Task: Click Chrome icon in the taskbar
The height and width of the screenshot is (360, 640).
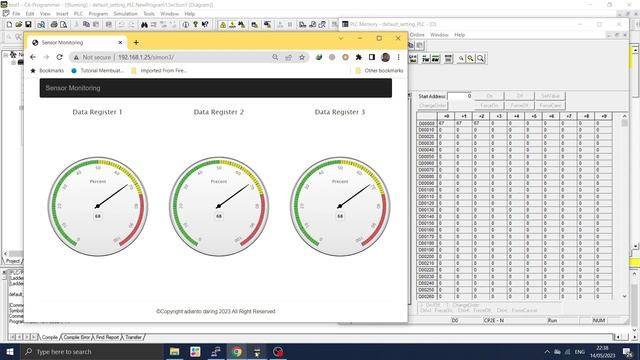Action: coord(237,351)
